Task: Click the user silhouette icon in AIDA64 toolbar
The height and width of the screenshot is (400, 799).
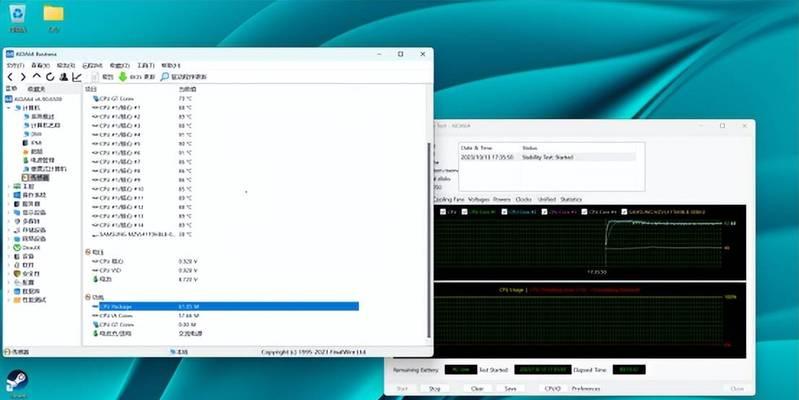Action: pyautogui.click(x=64, y=77)
